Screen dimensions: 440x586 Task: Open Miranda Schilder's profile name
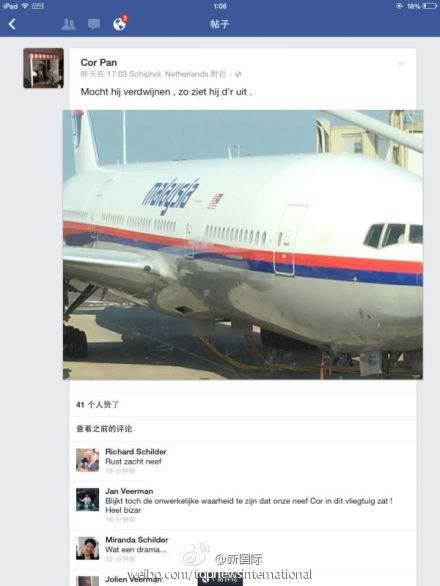click(136, 540)
